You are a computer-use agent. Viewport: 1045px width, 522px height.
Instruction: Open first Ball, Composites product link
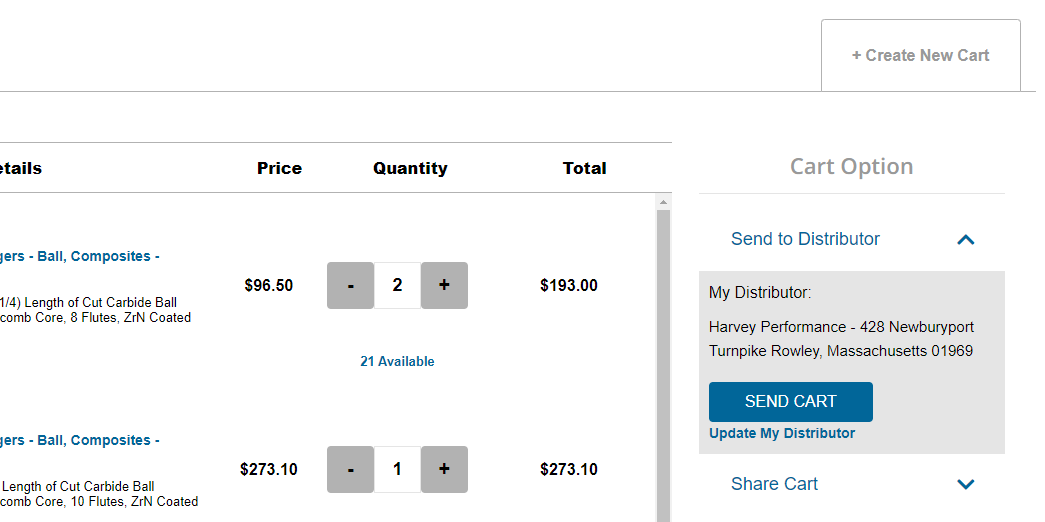pos(80,256)
